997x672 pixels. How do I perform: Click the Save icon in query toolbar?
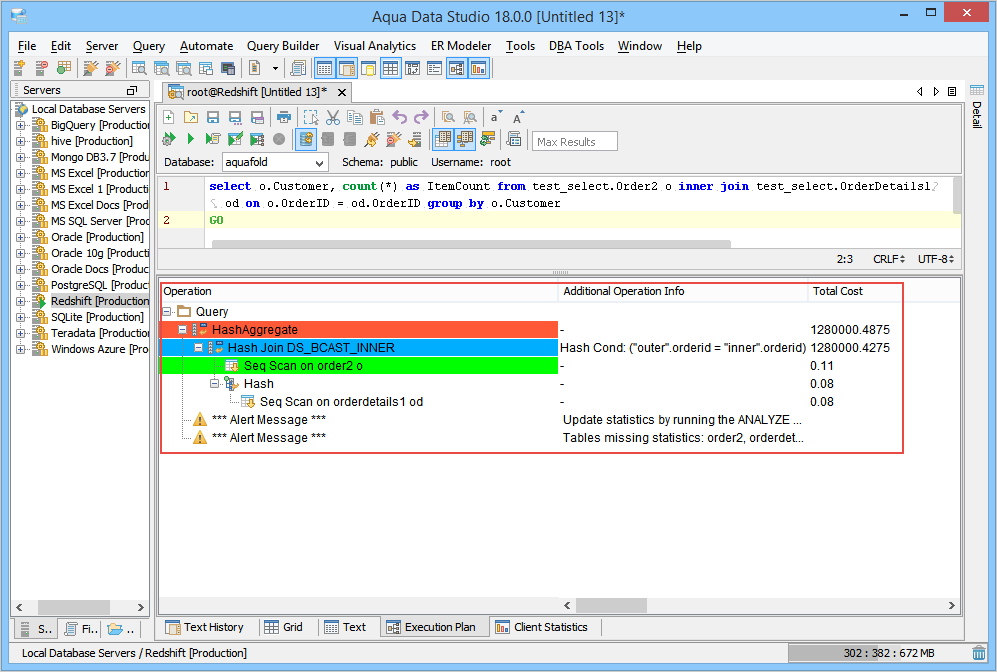213,117
